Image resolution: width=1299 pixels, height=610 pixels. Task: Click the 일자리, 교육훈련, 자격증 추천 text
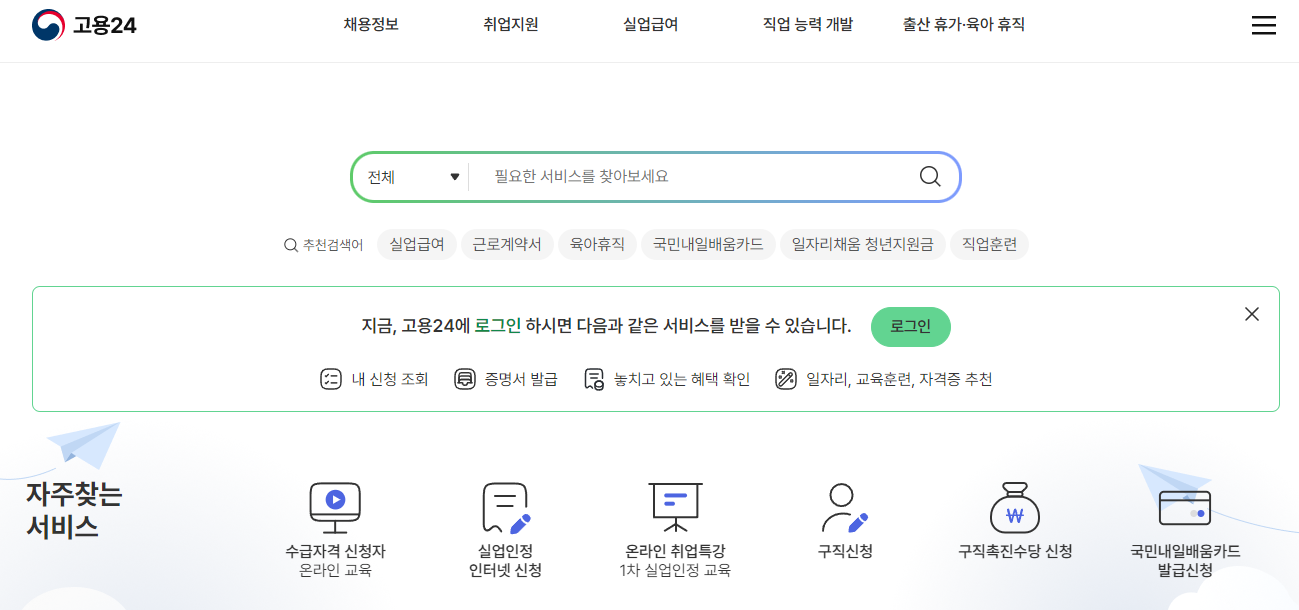point(900,380)
